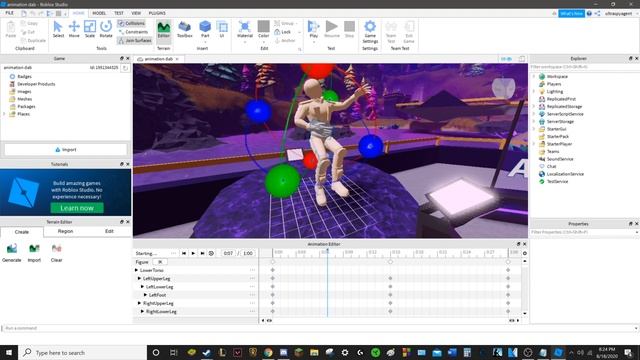Image resolution: width=640 pixels, height=360 pixels.
Task: Open Task View on taskbar
Action: click(173, 353)
